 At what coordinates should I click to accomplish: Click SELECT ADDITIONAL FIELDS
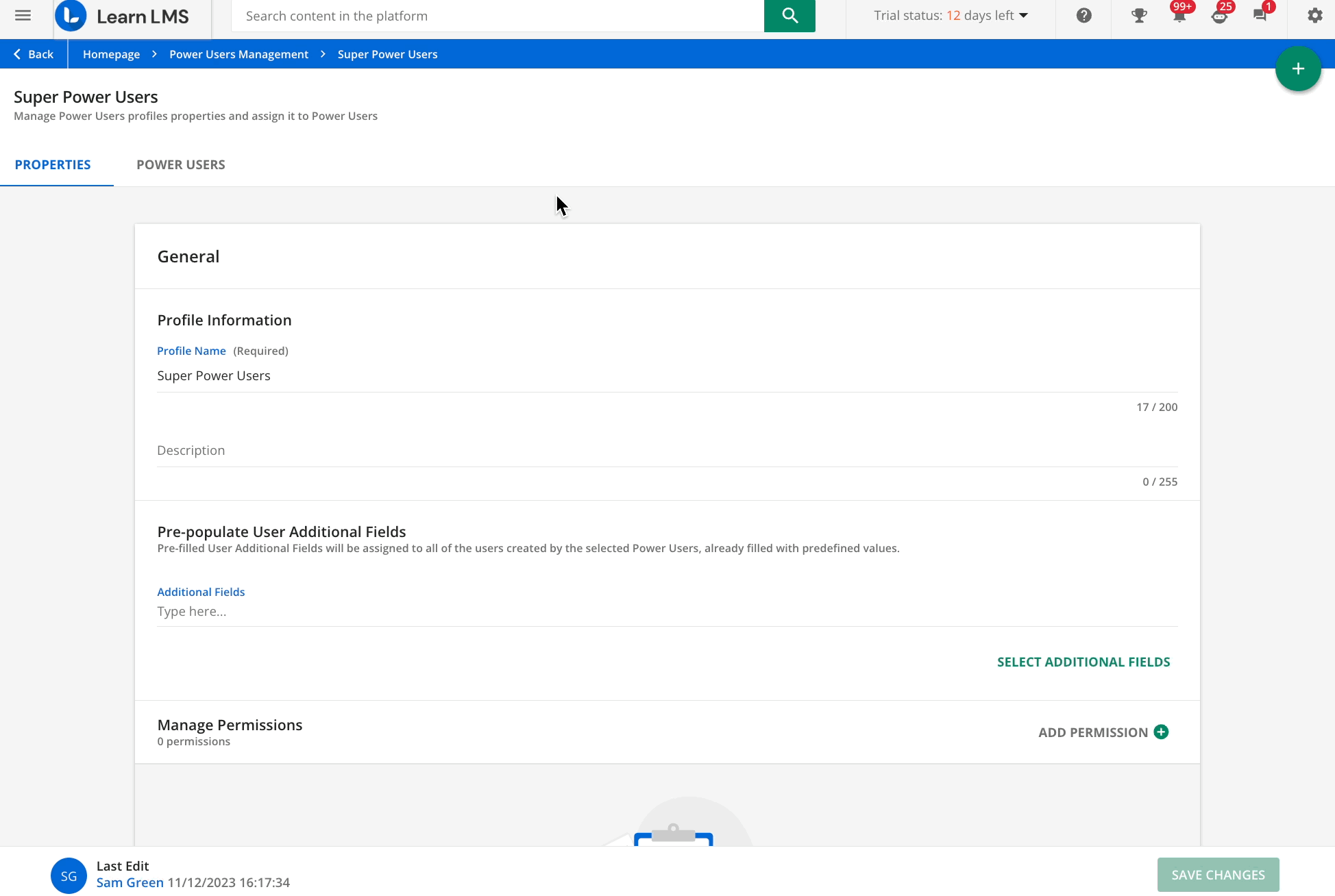pyautogui.click(x=1083, y=662)
